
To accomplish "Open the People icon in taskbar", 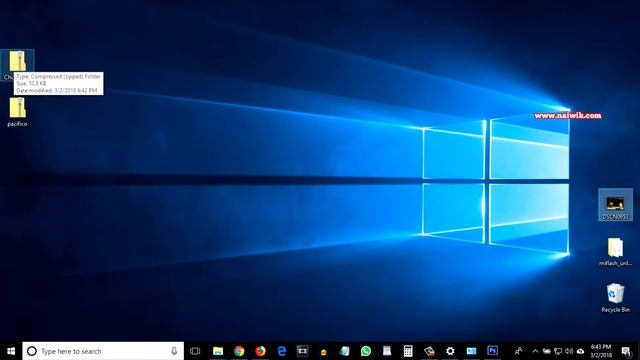I will coord(518,351).
